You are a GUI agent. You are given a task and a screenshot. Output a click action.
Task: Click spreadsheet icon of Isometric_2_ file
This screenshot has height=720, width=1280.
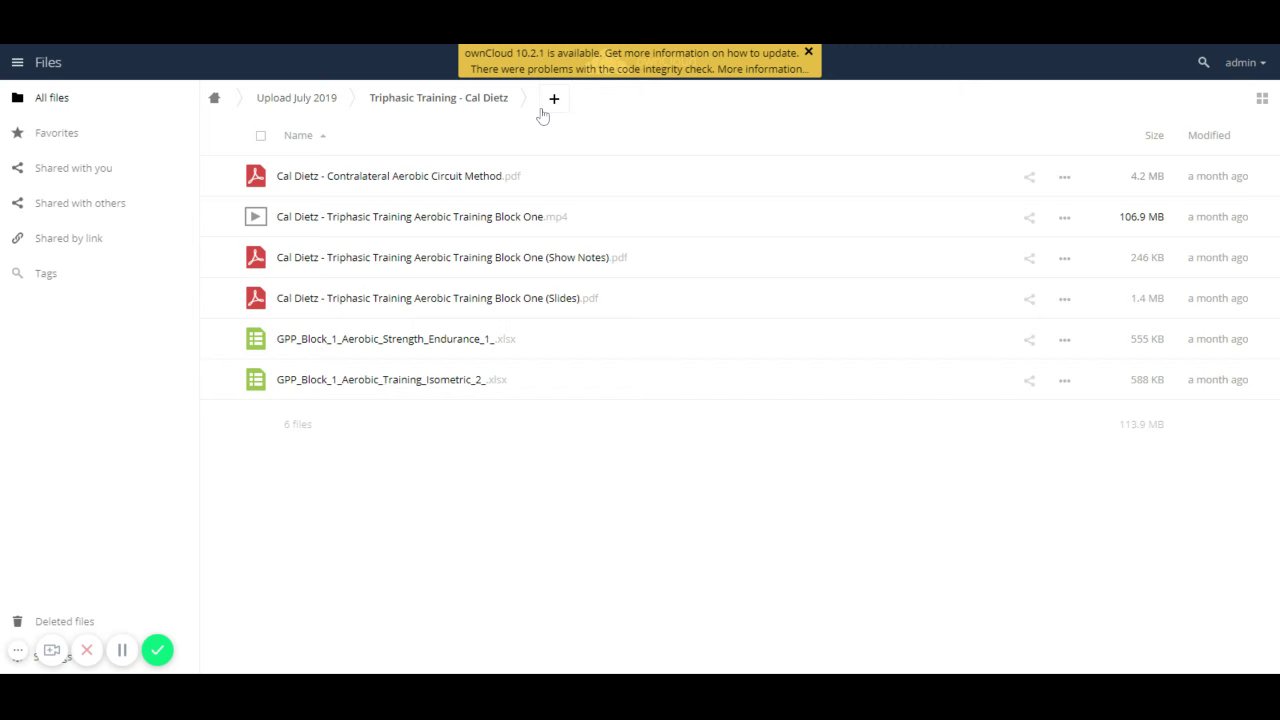tap(256, 380)
